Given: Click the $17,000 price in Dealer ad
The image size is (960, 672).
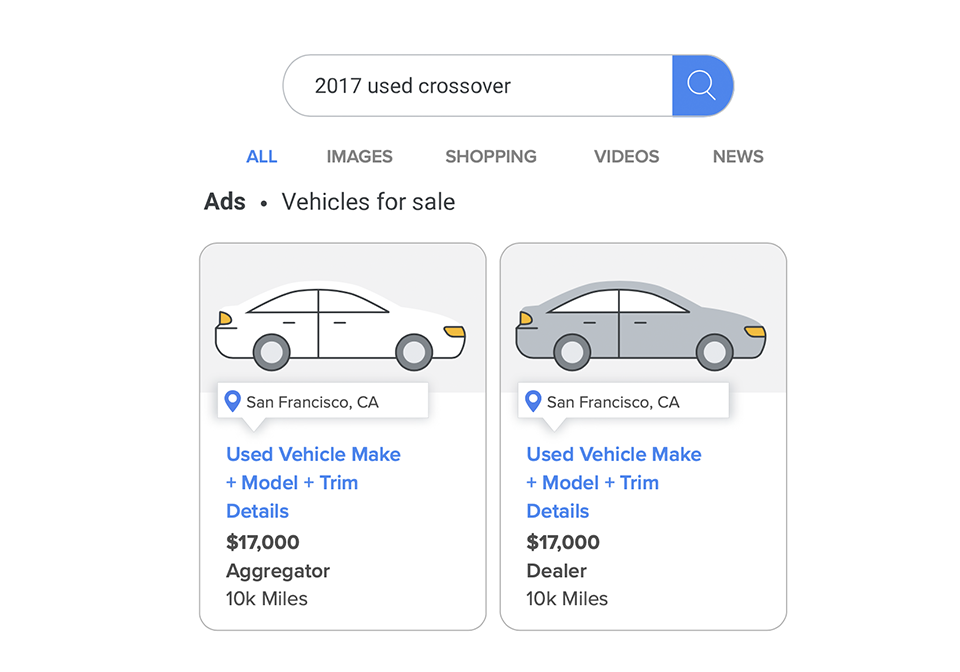Looking at the screenshot, I should [x=563, y=542].
